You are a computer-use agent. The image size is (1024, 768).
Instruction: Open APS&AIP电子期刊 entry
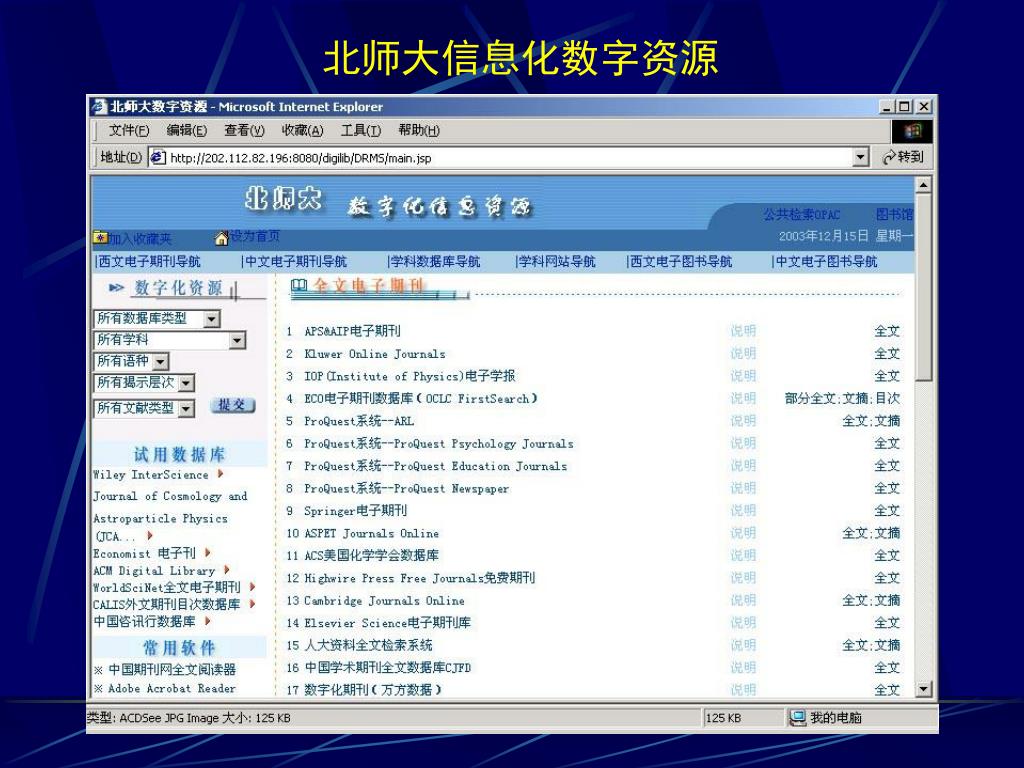coord(353,331)
